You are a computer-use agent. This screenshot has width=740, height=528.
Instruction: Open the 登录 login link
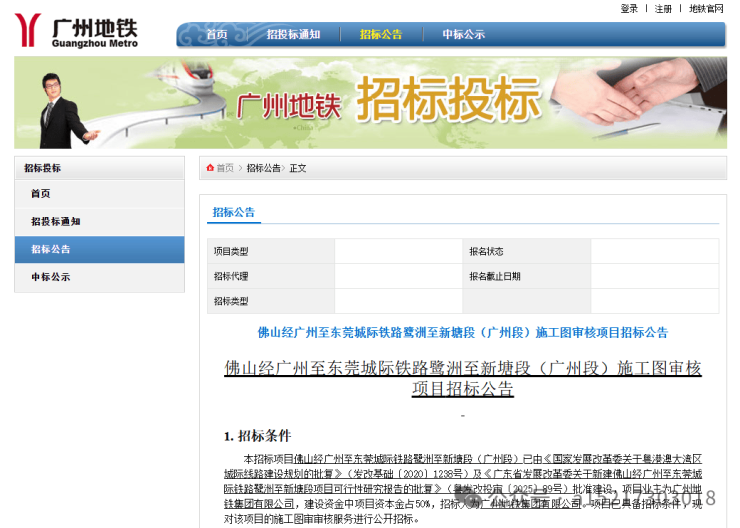[629, 9]
